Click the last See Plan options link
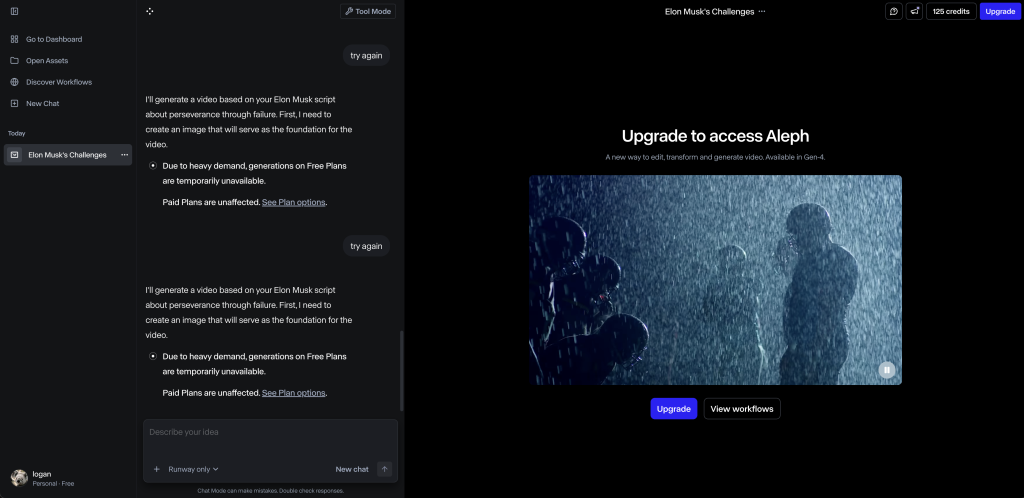The image size is (1024, 498). [x=293, y=393]
